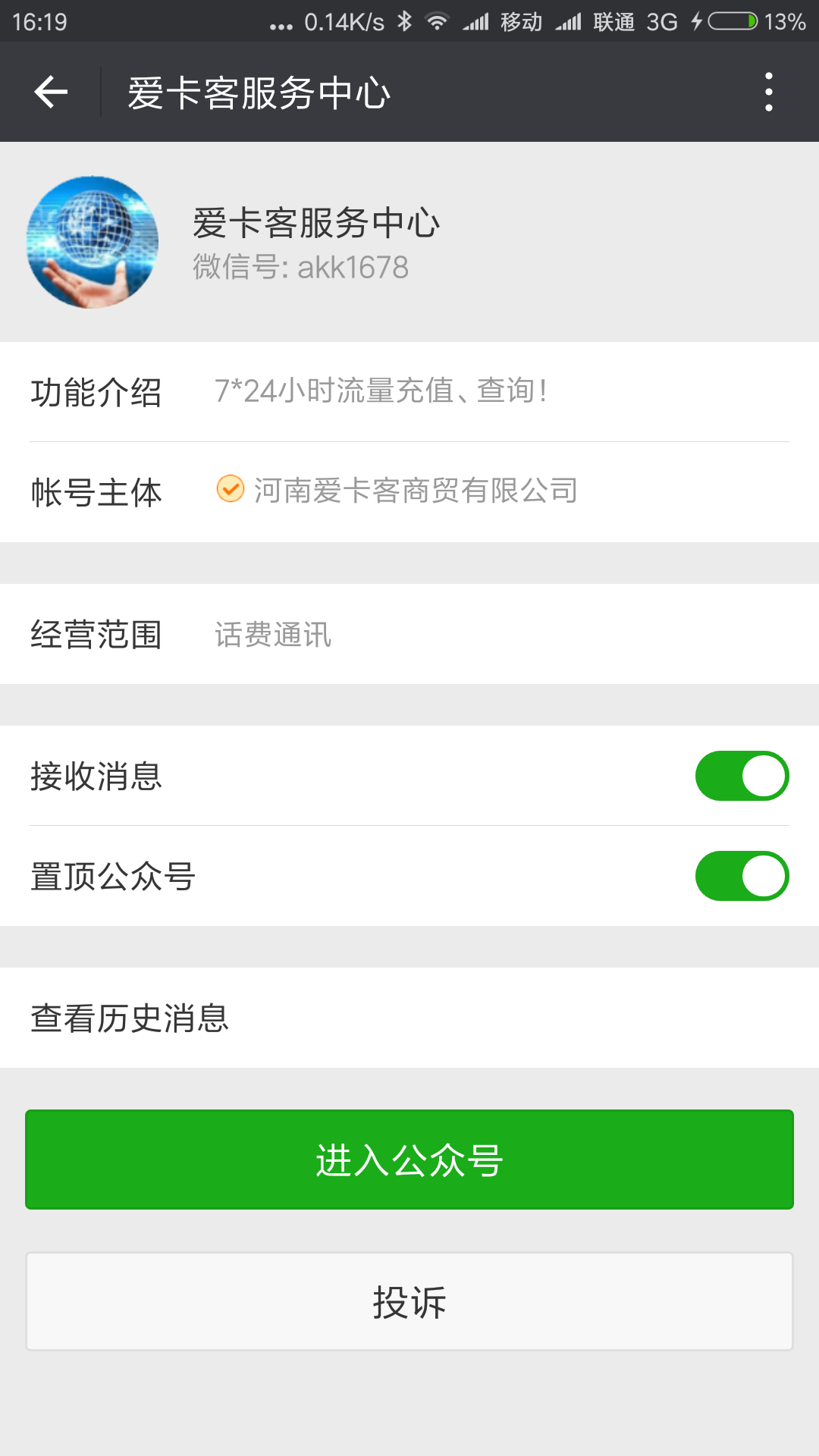
Task: Tap the 功能介绍 description row
Action: point(409,391)
